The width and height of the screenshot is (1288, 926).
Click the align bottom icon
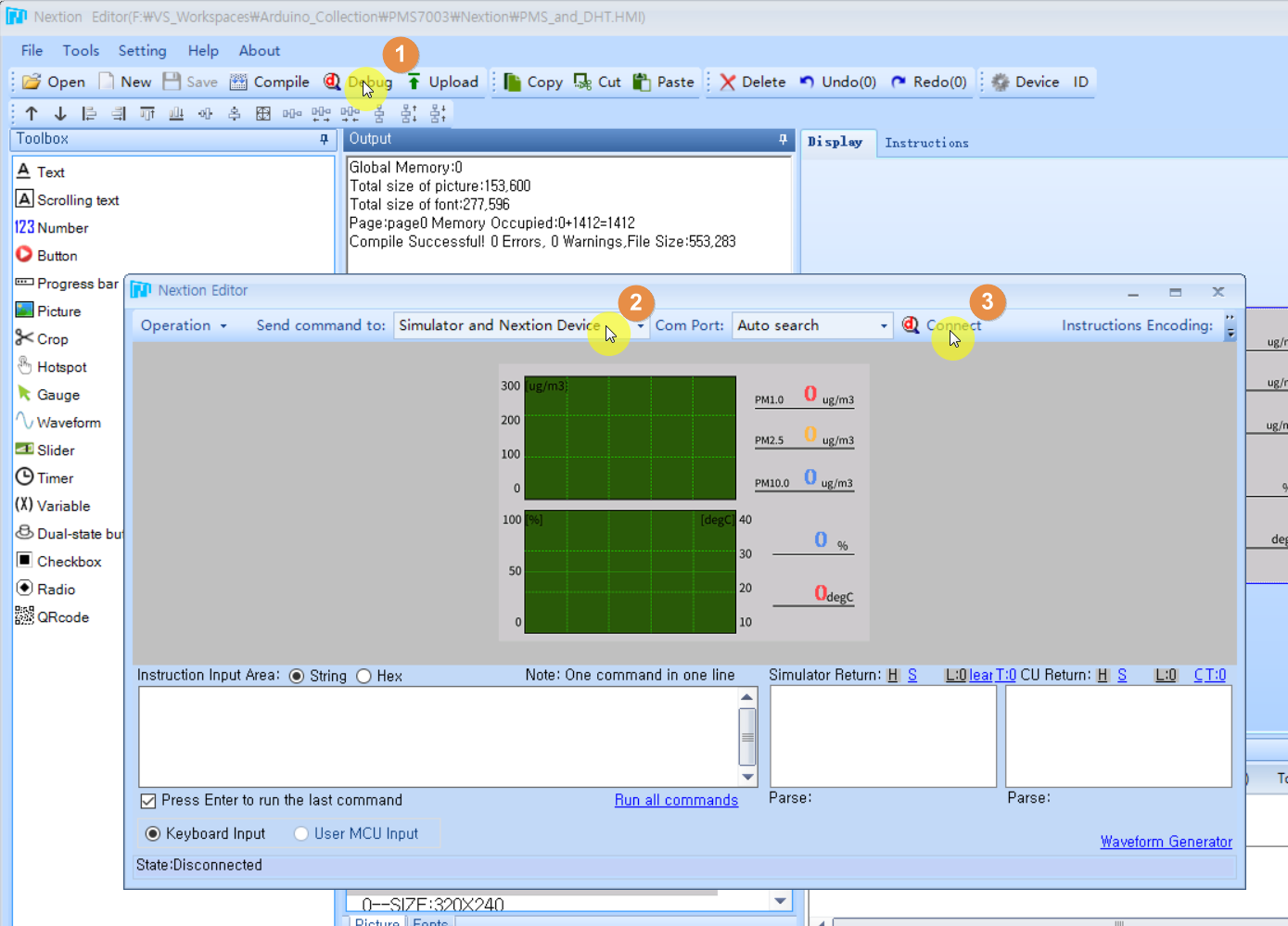click(x=176, y=113)
